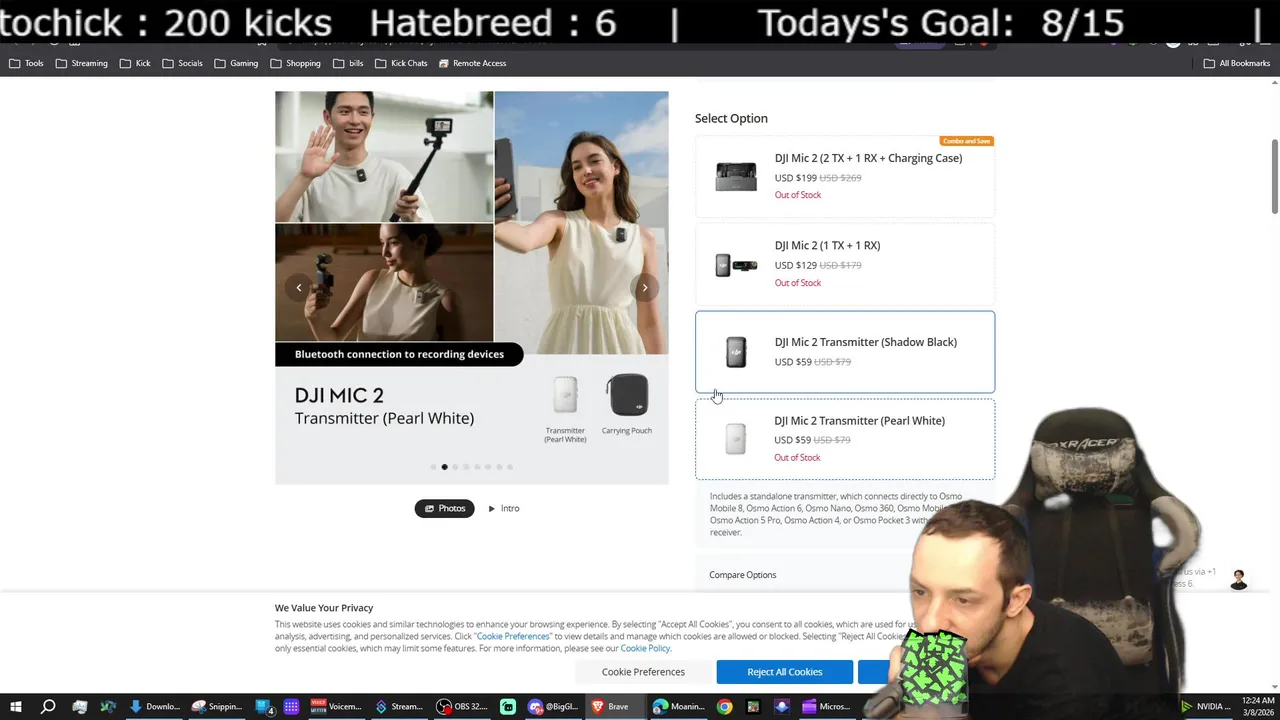Open the Windows Start menu
The height and width of the screenshot is (720, 1280).
click(16, 706)
